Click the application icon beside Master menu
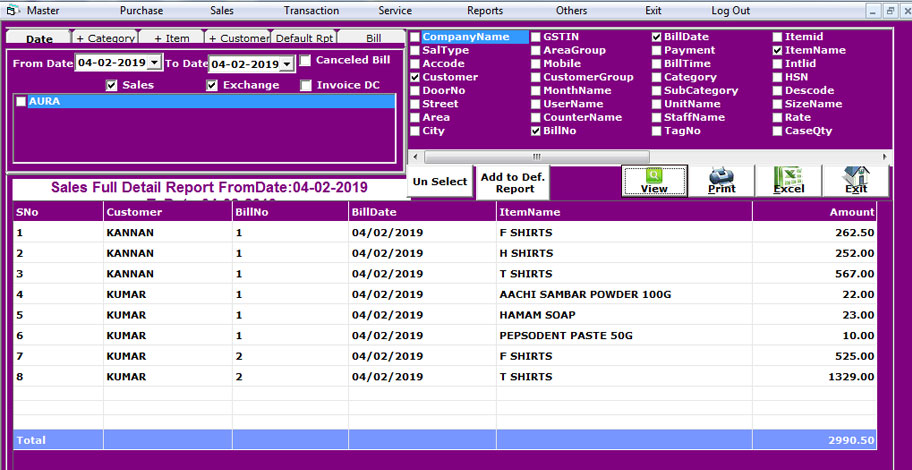This screenshot has width=912, height=470. [x=13, y=10]
